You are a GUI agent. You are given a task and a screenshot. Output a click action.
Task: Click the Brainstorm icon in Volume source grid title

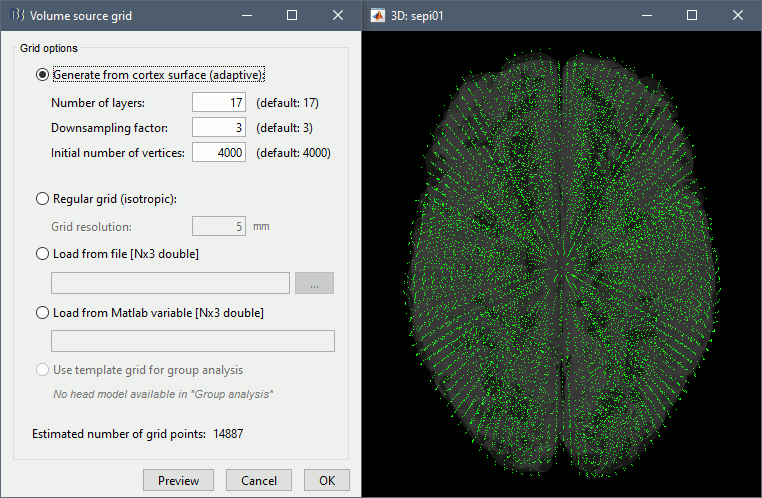point(16,16)
